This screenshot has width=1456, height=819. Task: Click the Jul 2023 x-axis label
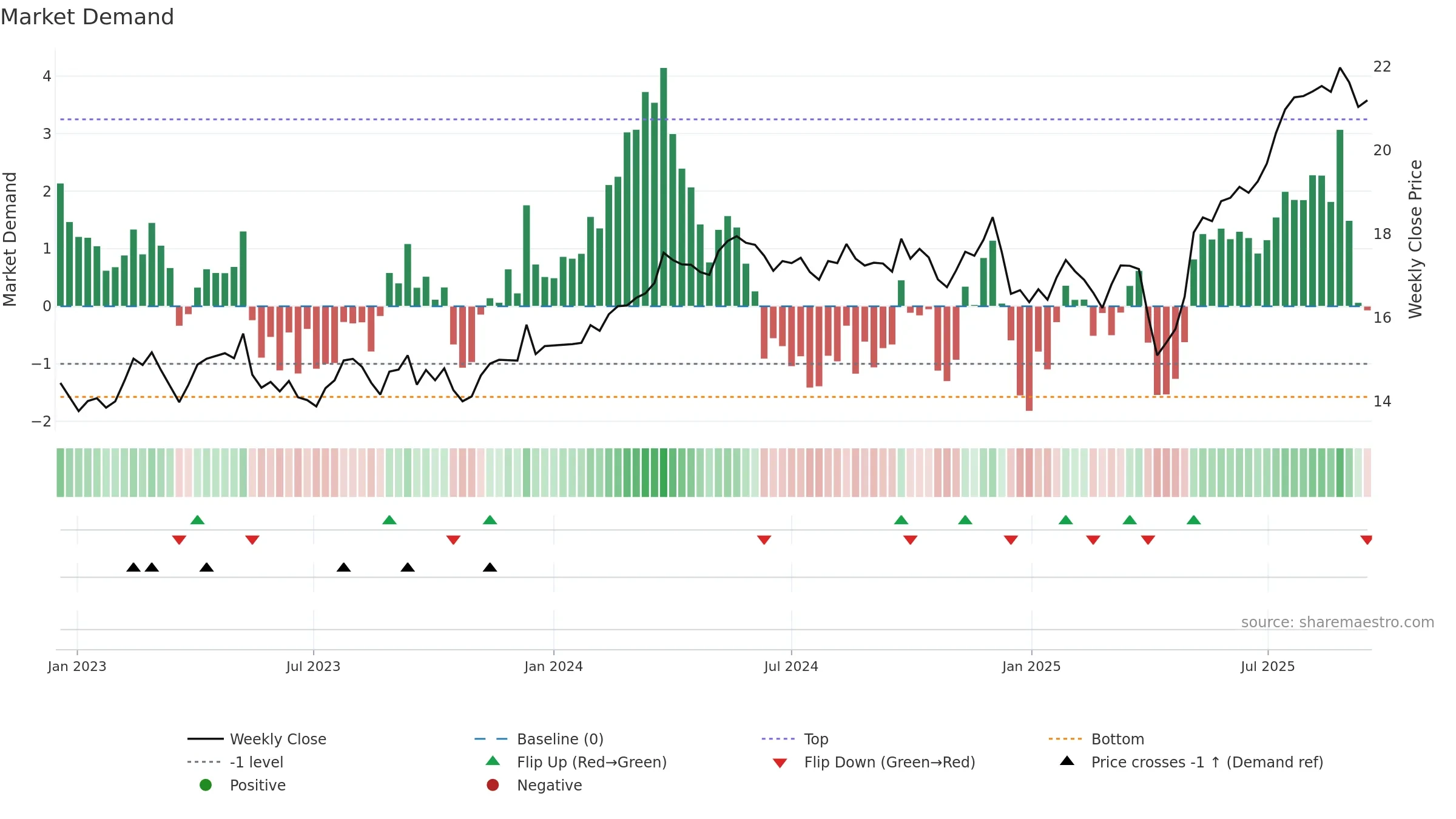[x=313, y=667]
